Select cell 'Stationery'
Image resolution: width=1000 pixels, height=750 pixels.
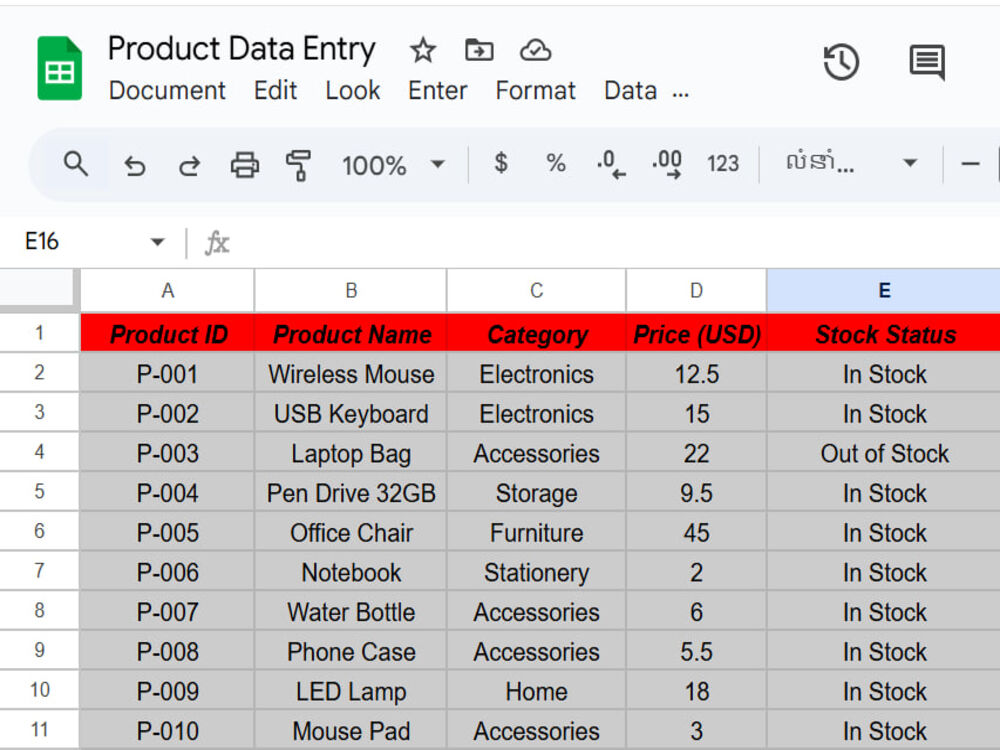536,571
